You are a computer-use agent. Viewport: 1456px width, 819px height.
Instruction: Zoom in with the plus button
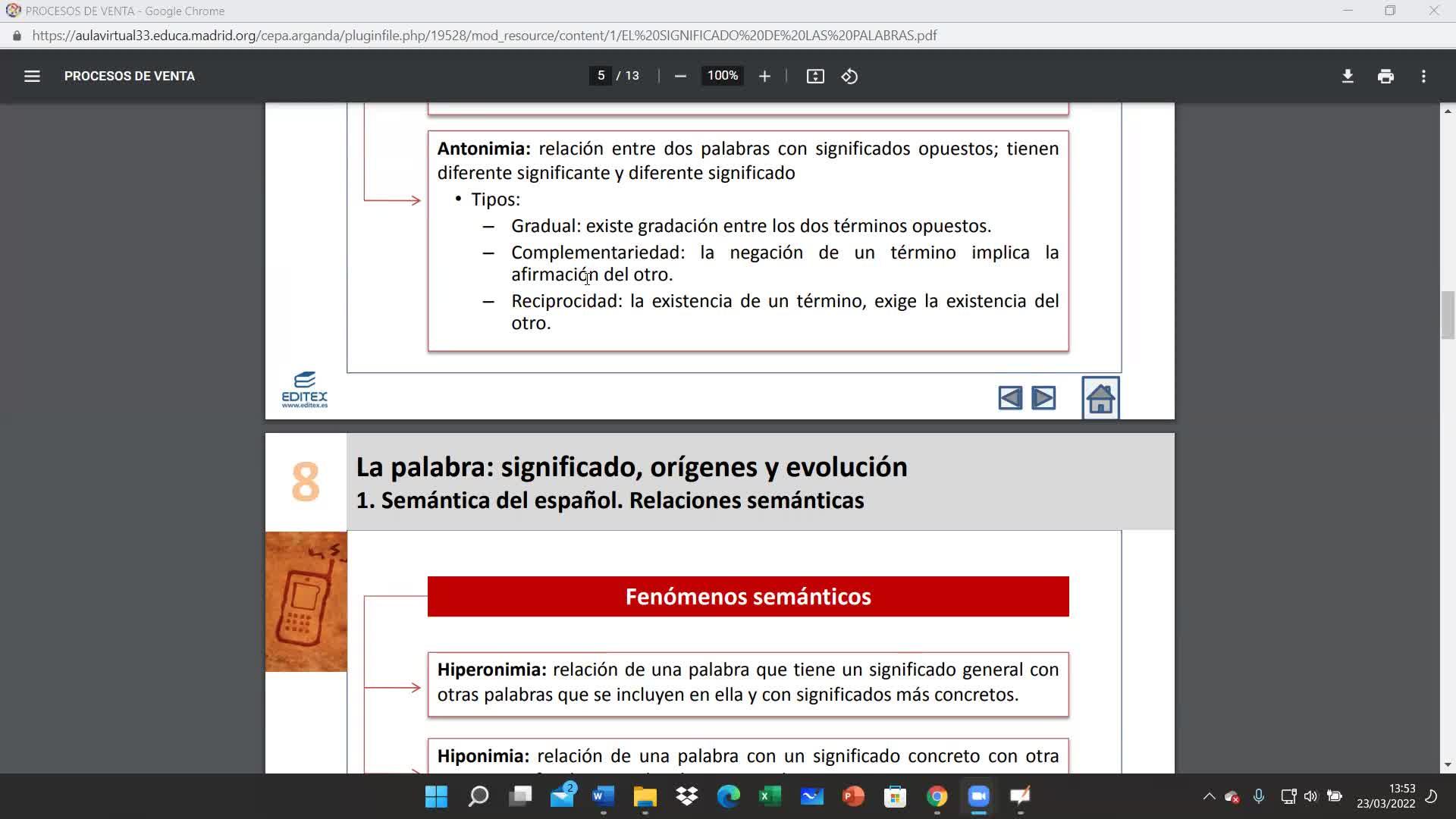[764, 76]
